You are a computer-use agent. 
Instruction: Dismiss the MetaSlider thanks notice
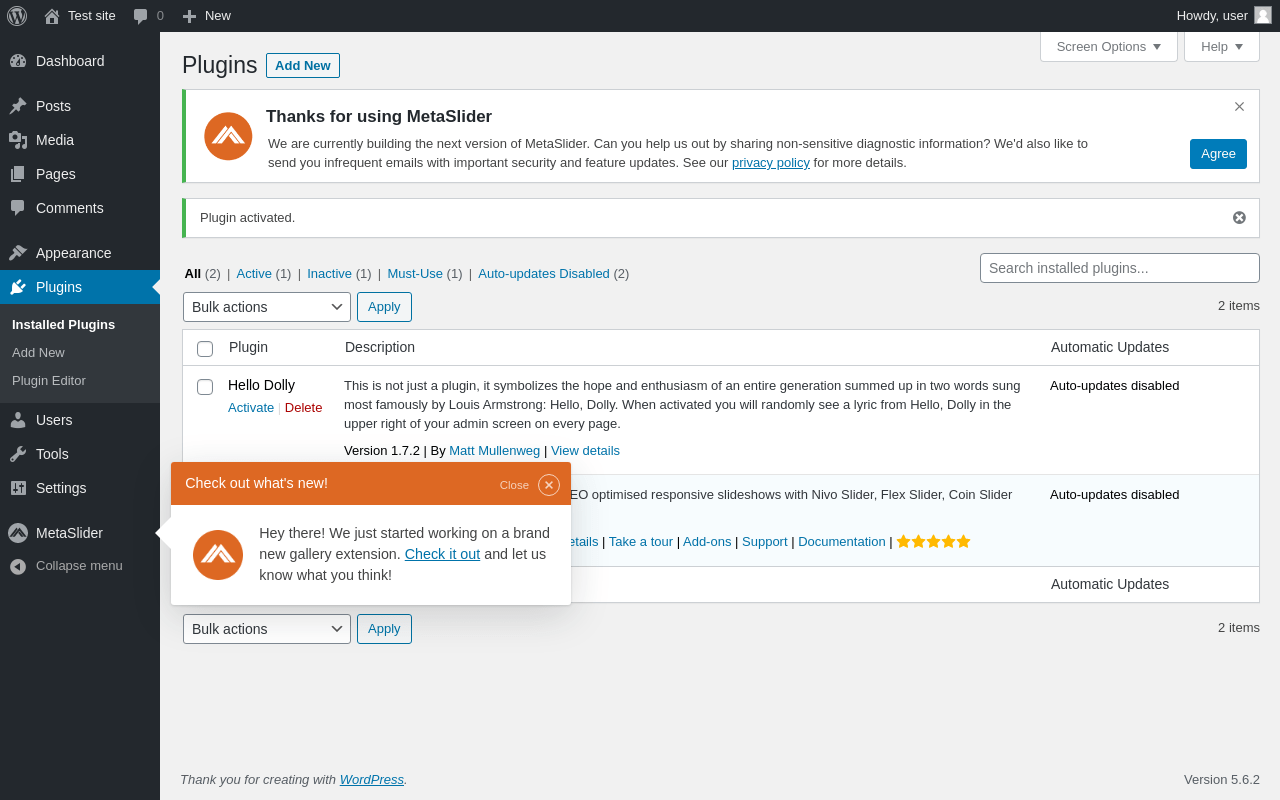1239,107
